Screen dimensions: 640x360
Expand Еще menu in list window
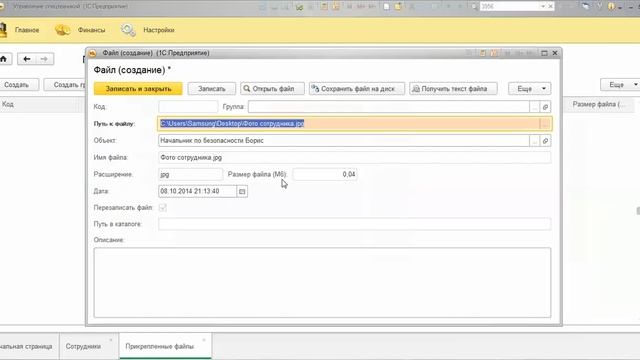(620, 84)
